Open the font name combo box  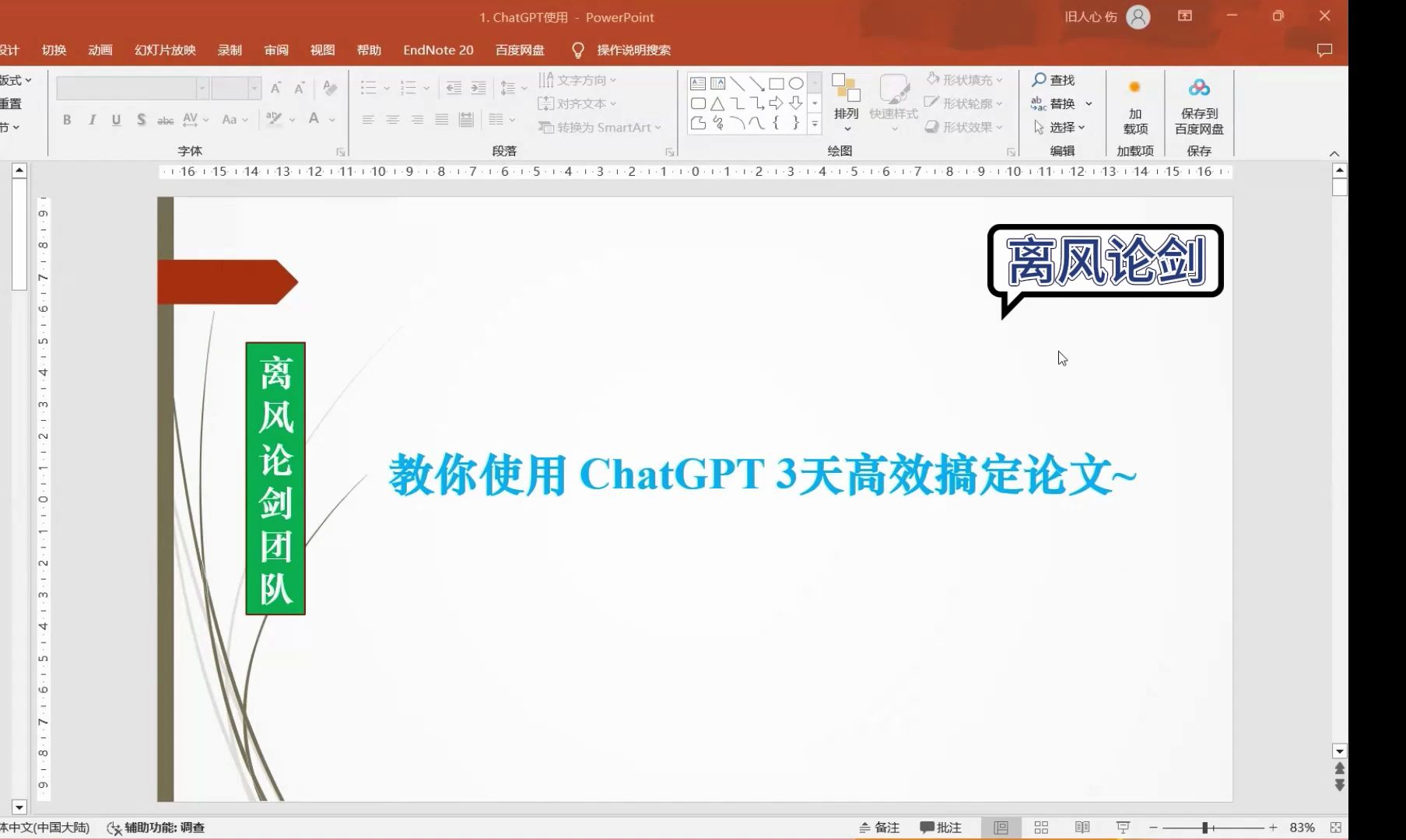tap(132, 88)
